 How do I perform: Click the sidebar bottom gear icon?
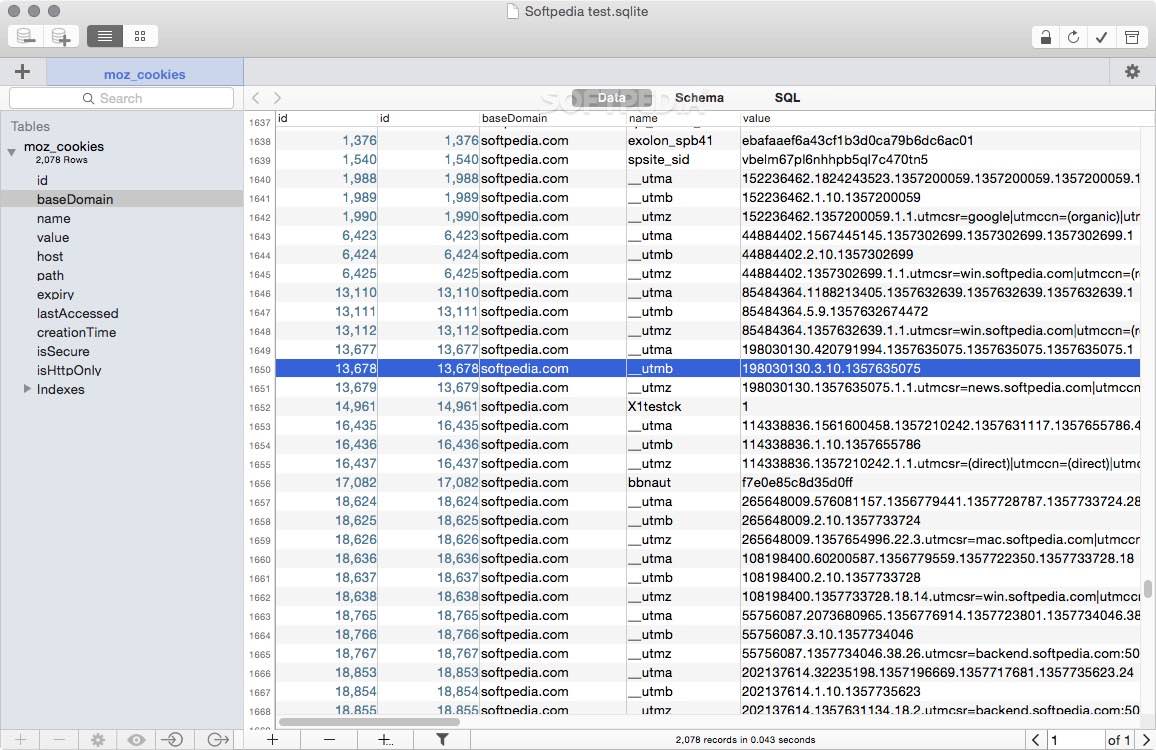point(98,740)
